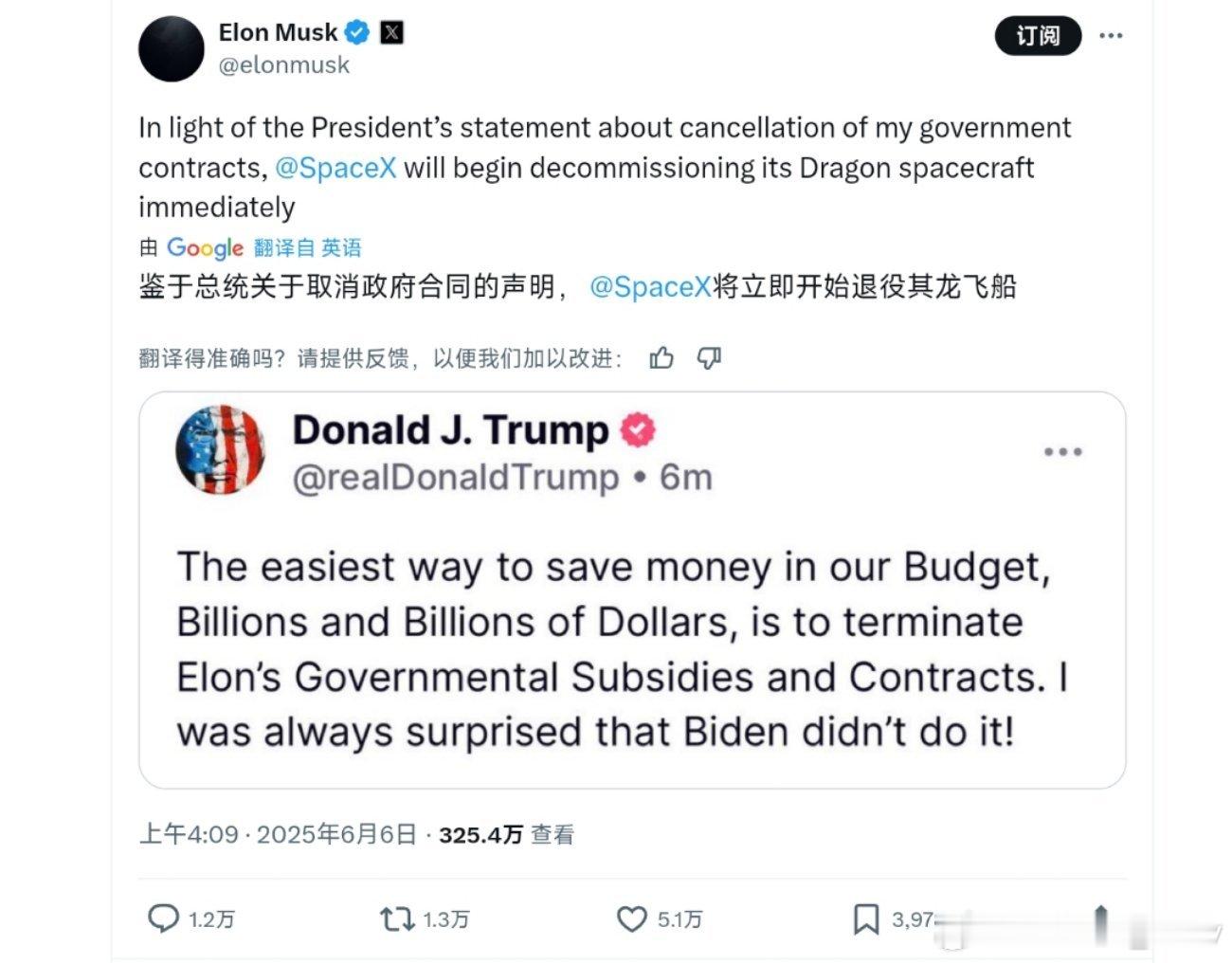Open @SpaceX mention in the Chinese translation
Image resolution: width=1232 pixels, height=963 pixels.
click(x=650, y=287)
